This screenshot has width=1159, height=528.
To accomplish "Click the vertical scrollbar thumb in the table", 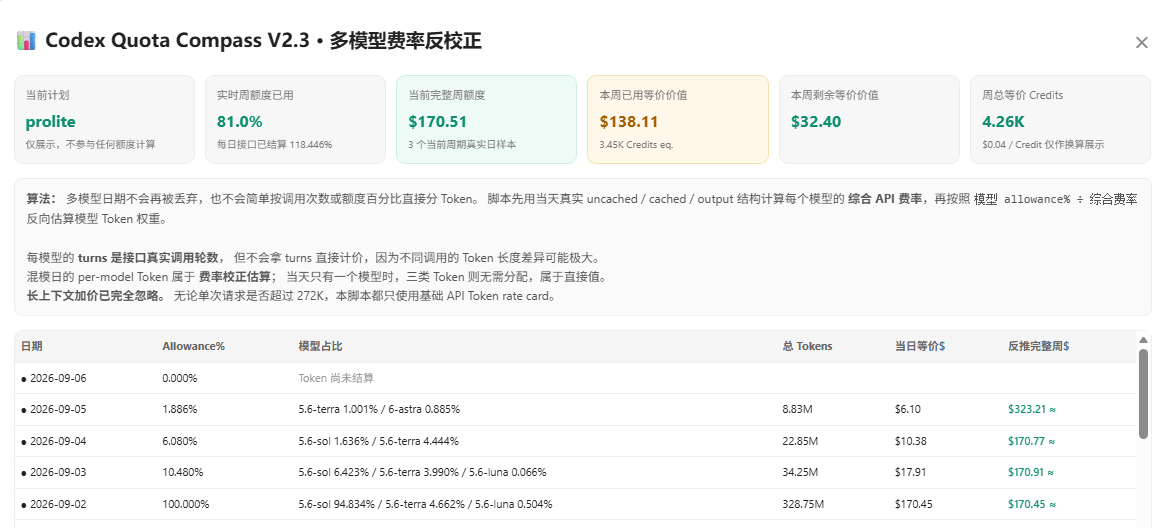I will pyautogui.click(x=1143, y=393).
